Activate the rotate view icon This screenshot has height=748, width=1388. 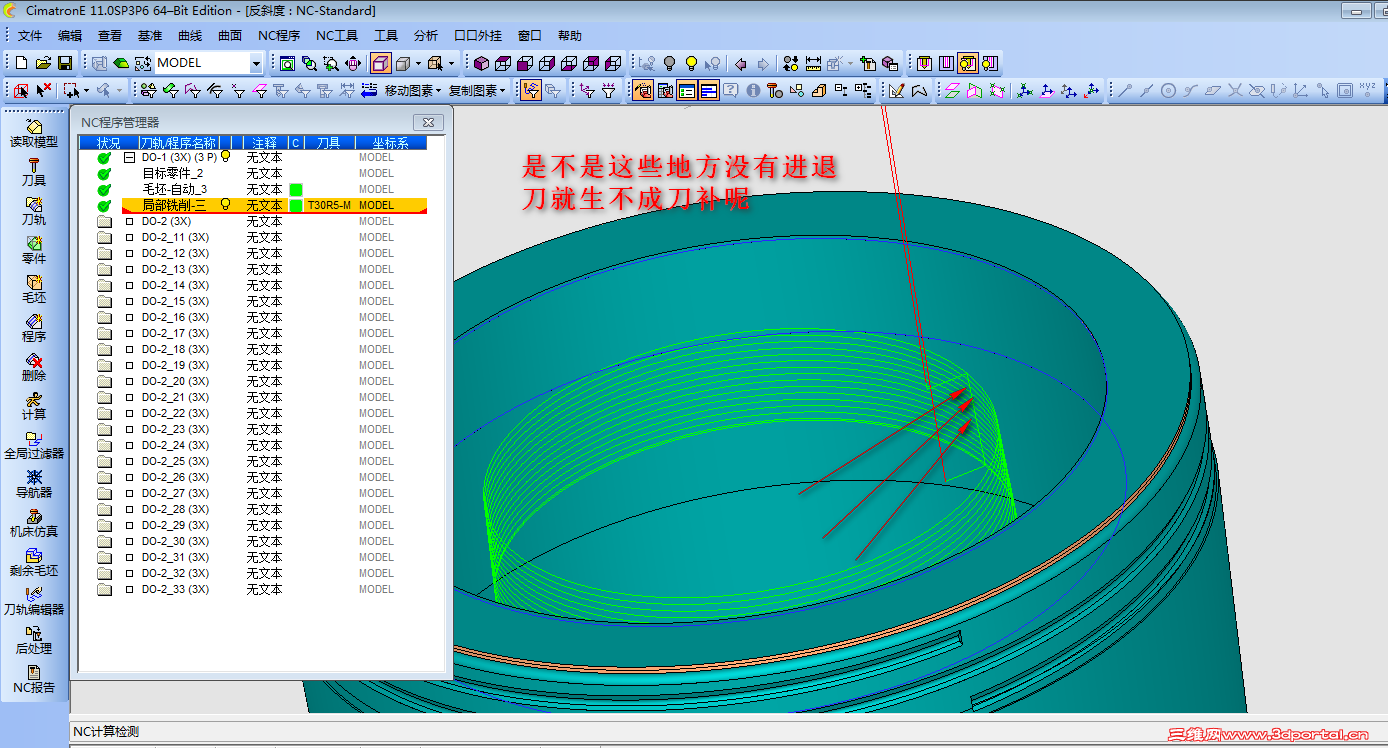click(x=353, y=63)
